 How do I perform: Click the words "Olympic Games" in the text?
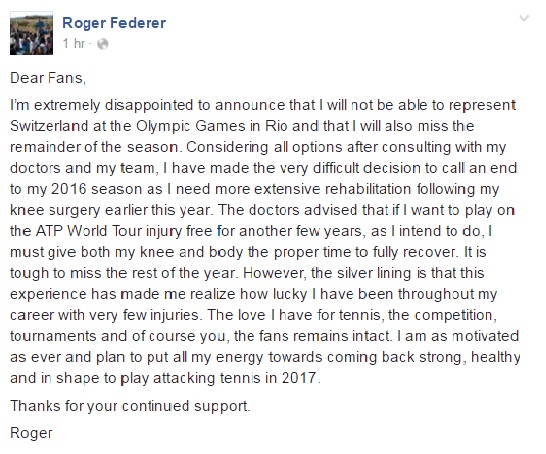click(191, 126)
